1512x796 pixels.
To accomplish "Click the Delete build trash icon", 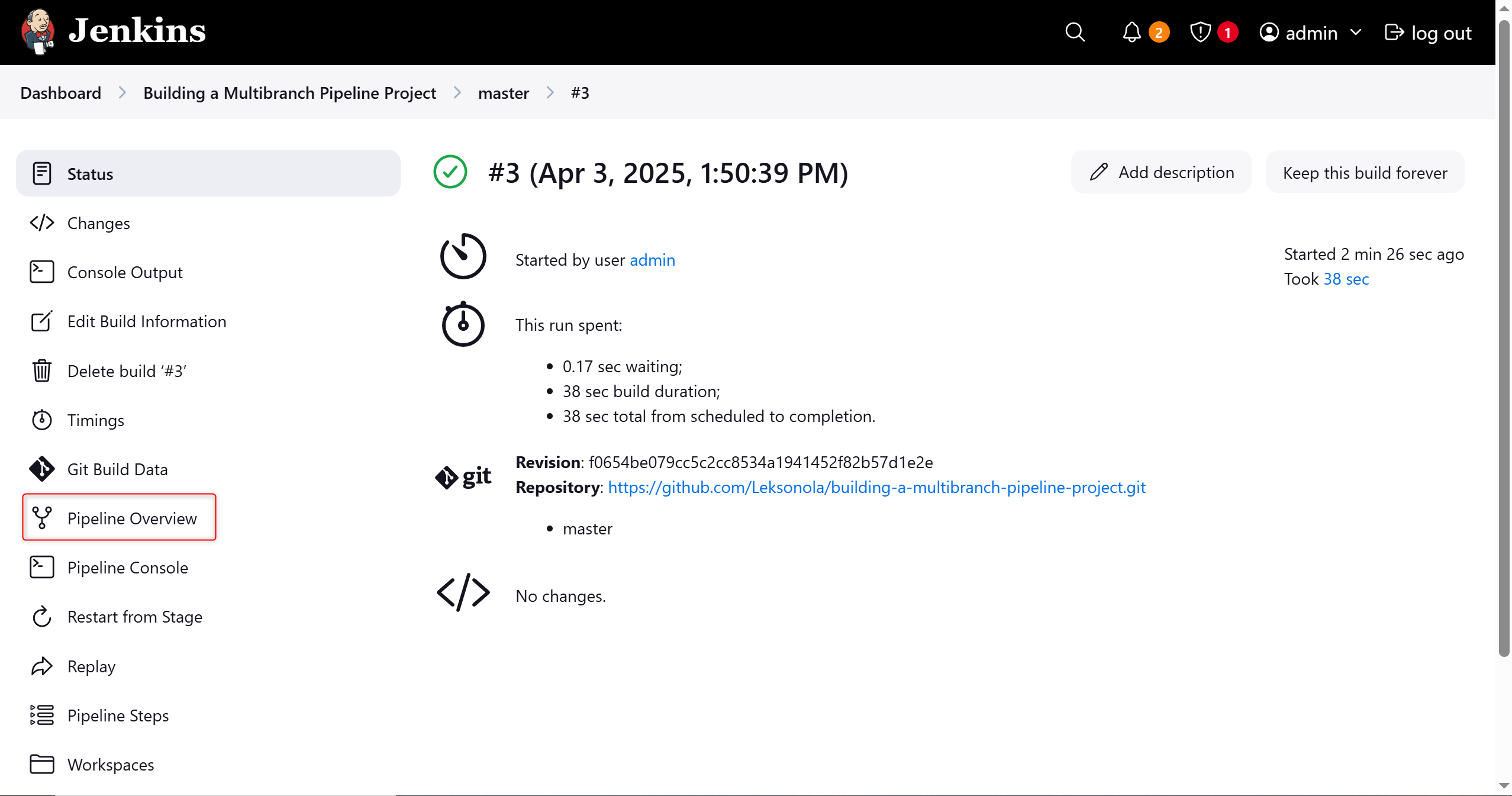I will [41, 370].
